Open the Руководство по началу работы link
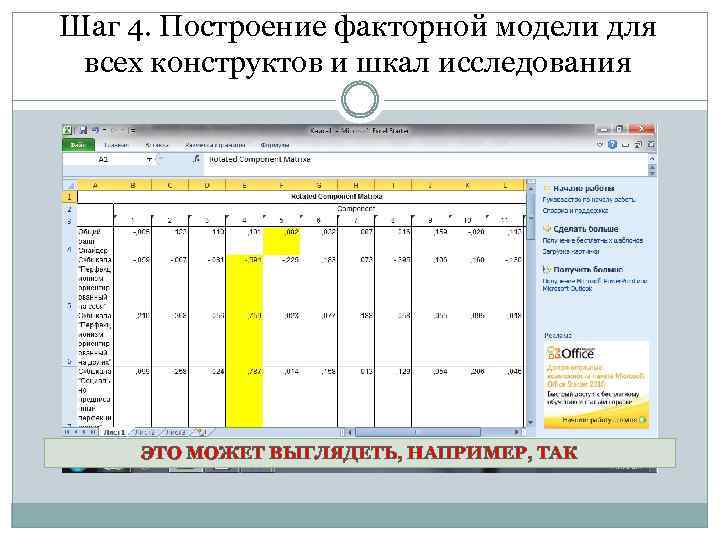 point(589,200)
